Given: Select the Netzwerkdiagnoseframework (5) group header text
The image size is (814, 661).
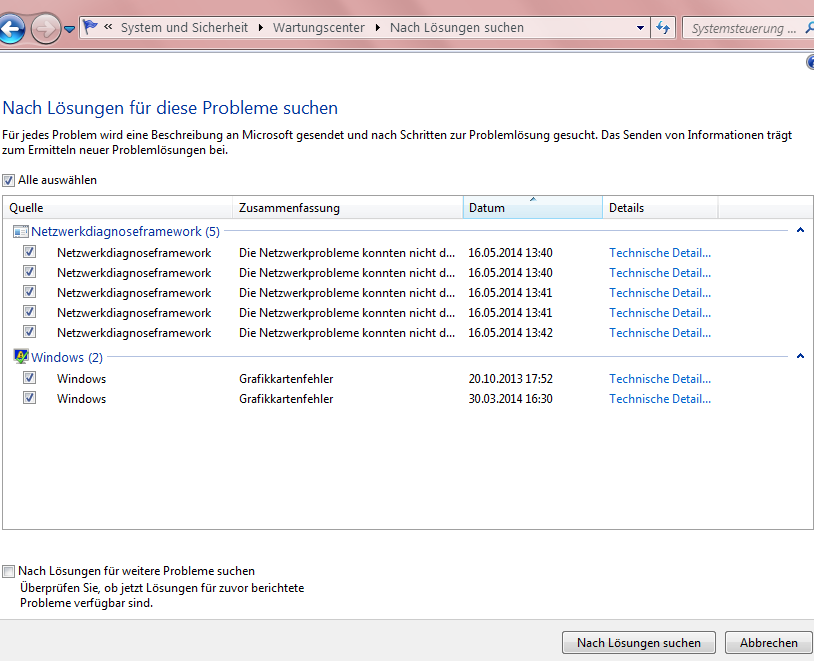Looking at the screenshot, I should pyautogui.click(x=125, y=232).
